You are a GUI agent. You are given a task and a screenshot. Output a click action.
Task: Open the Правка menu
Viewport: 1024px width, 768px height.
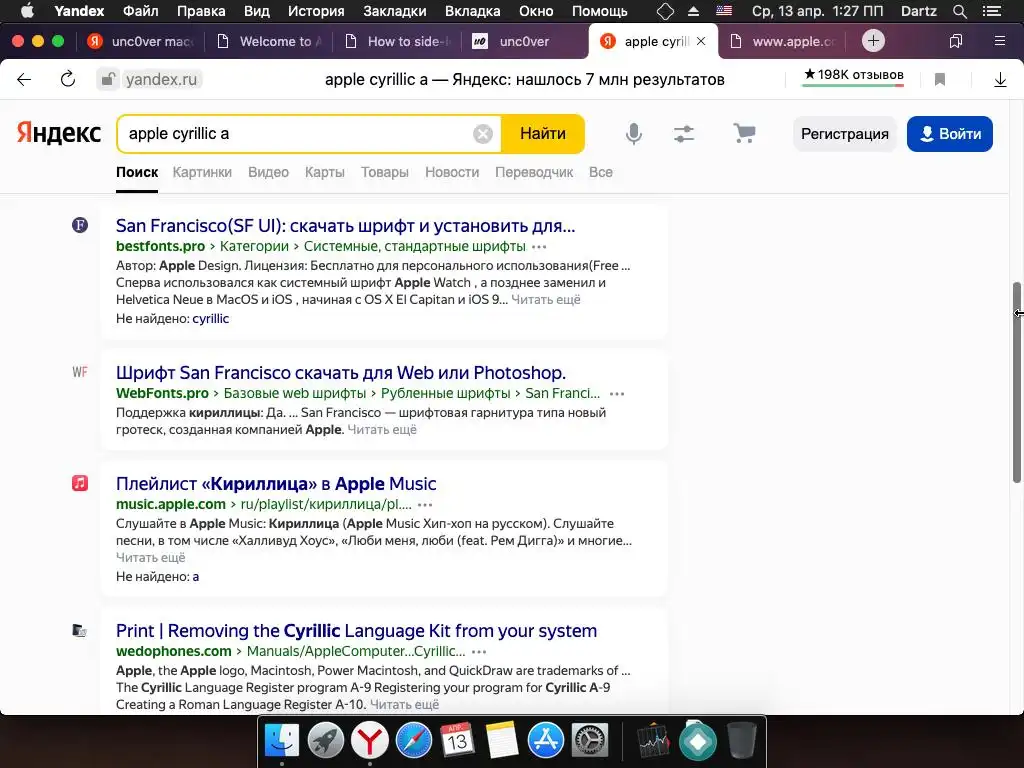[x=201, y=11]
